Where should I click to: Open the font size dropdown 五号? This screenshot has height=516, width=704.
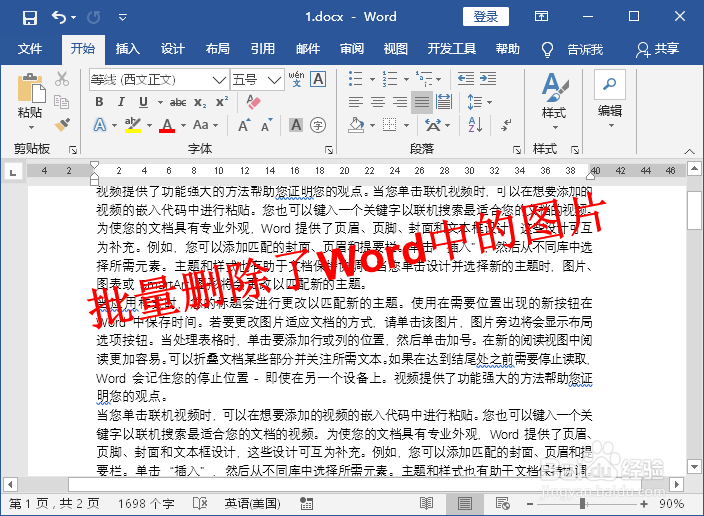274,80
